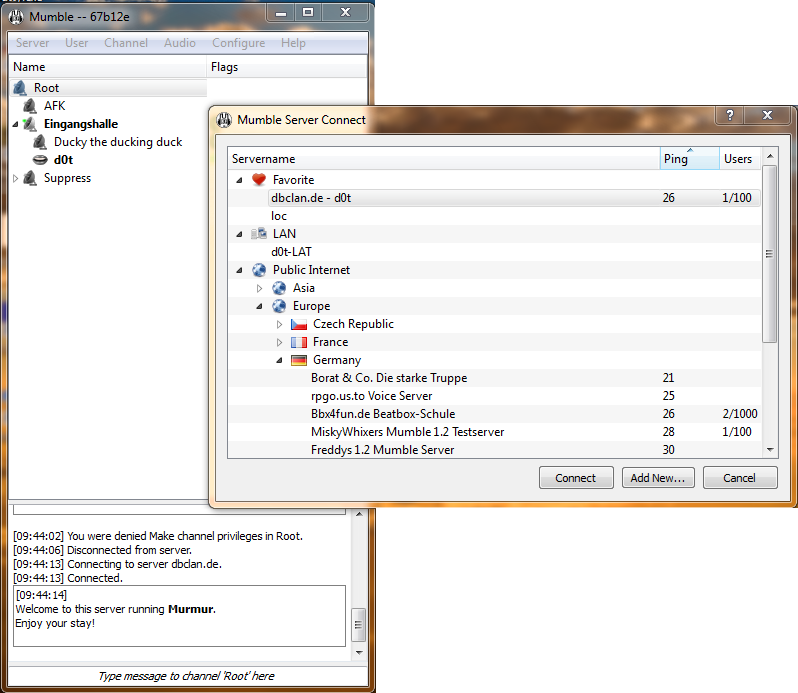Sort servers by Ping column header
This screenshot has width=798, height=693.
tap(689, 159)
